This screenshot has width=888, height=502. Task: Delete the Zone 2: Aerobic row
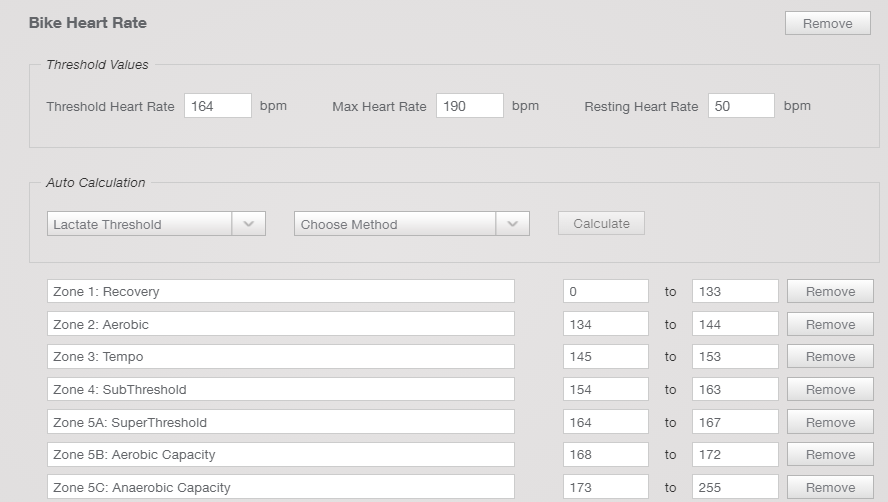point(830,324)
